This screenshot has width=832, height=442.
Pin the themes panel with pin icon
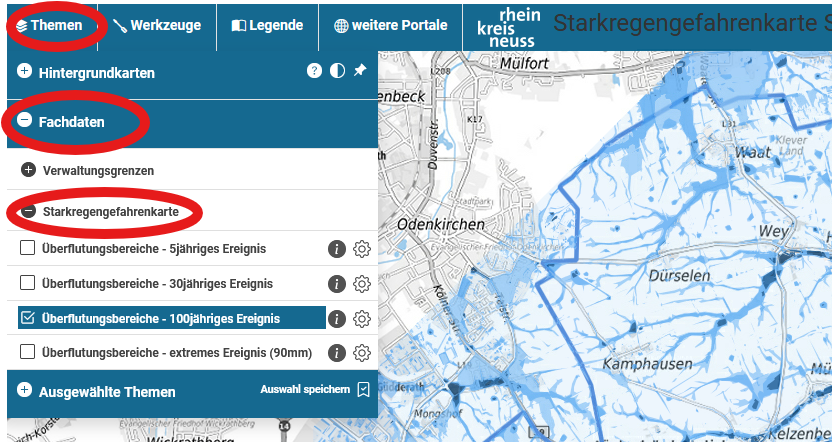[360, 71]
